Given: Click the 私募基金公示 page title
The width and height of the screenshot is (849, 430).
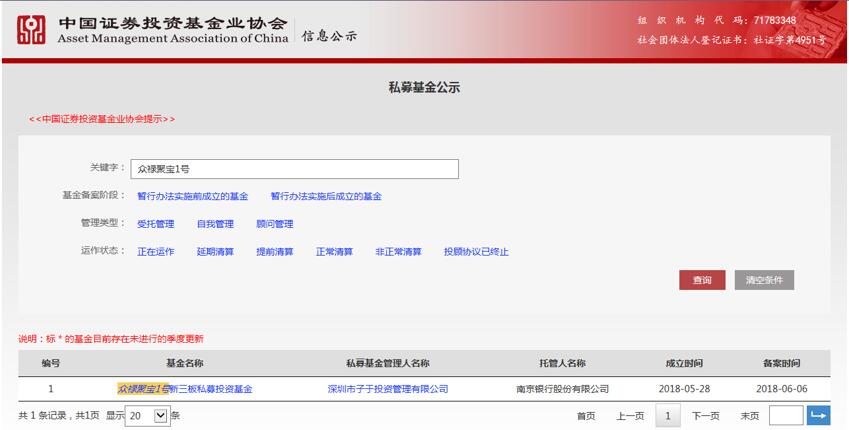Looking at the screenshot, I should point(424,88).
